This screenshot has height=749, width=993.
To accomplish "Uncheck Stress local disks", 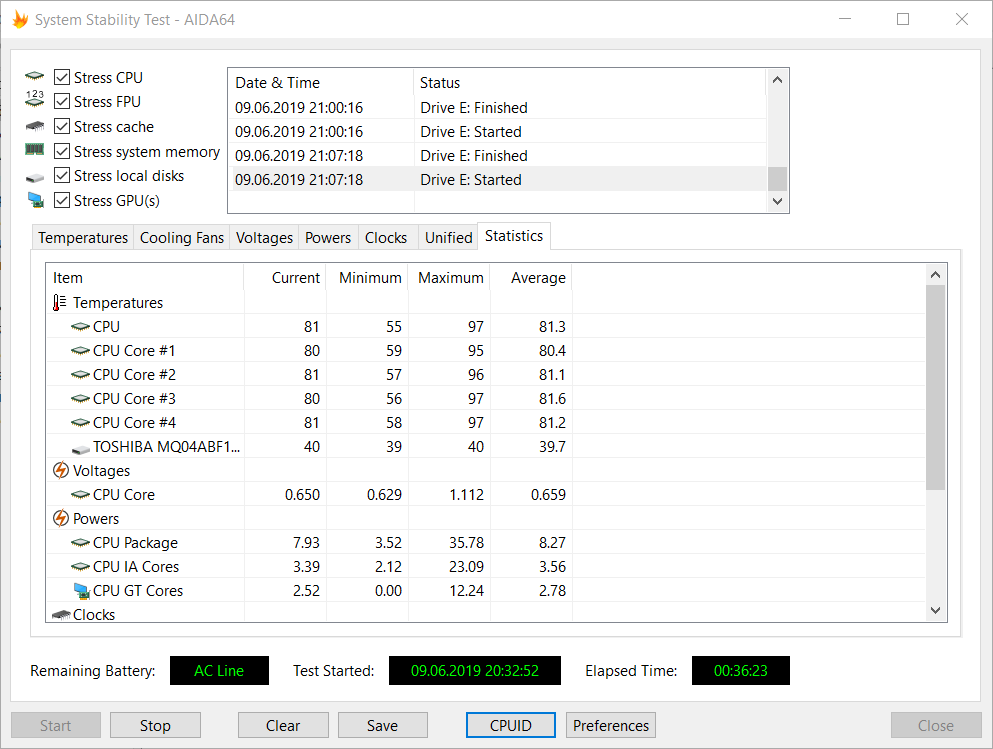I will tap(61, 175).
